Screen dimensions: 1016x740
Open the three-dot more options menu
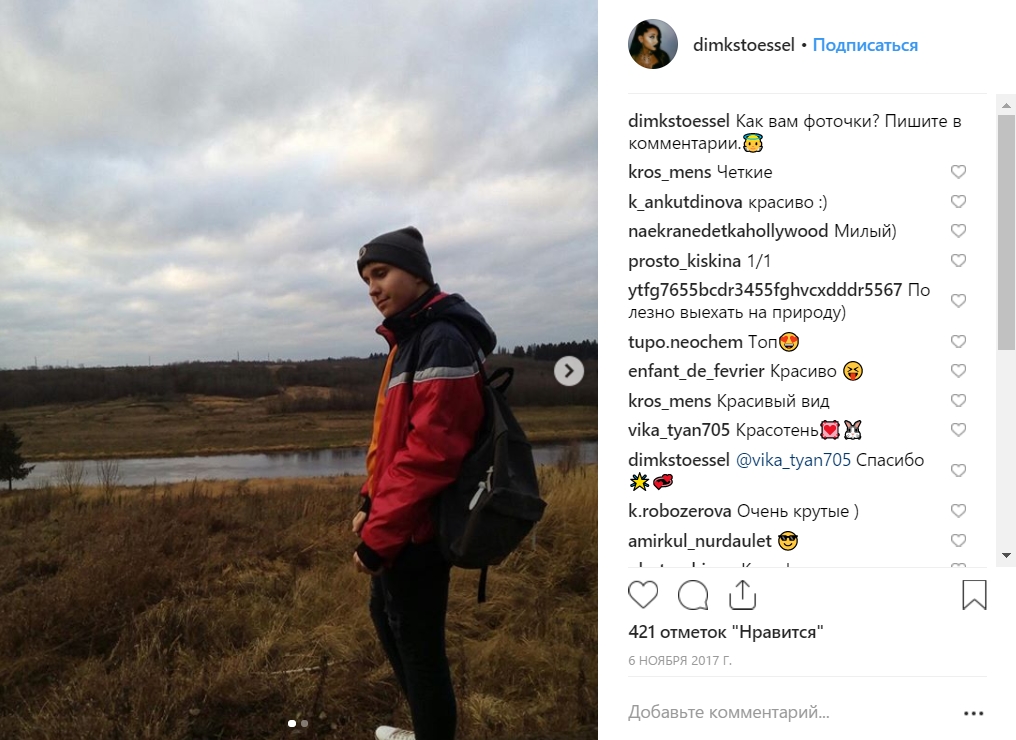click(x=973, y=713)
